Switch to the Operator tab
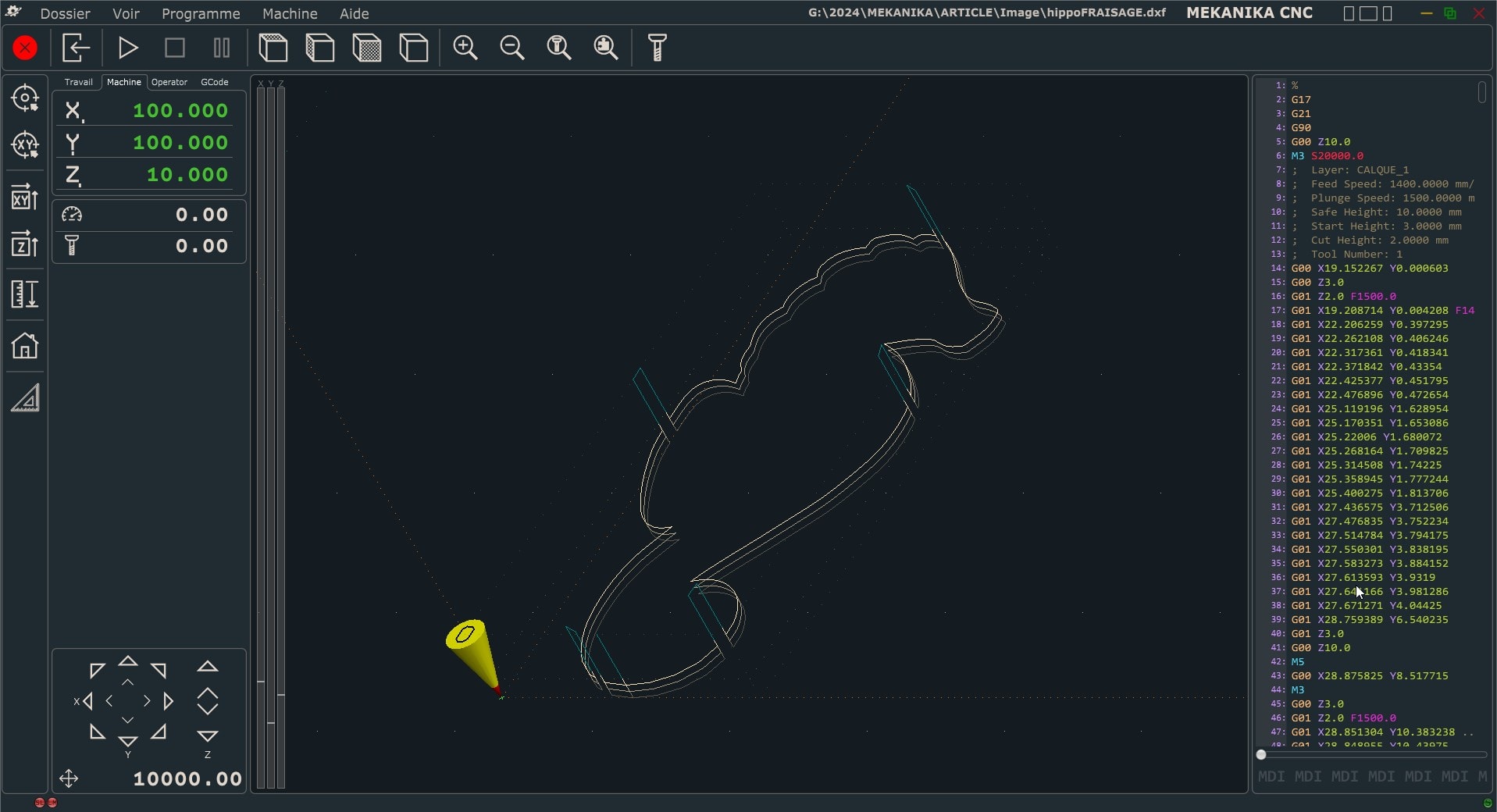 169,82
